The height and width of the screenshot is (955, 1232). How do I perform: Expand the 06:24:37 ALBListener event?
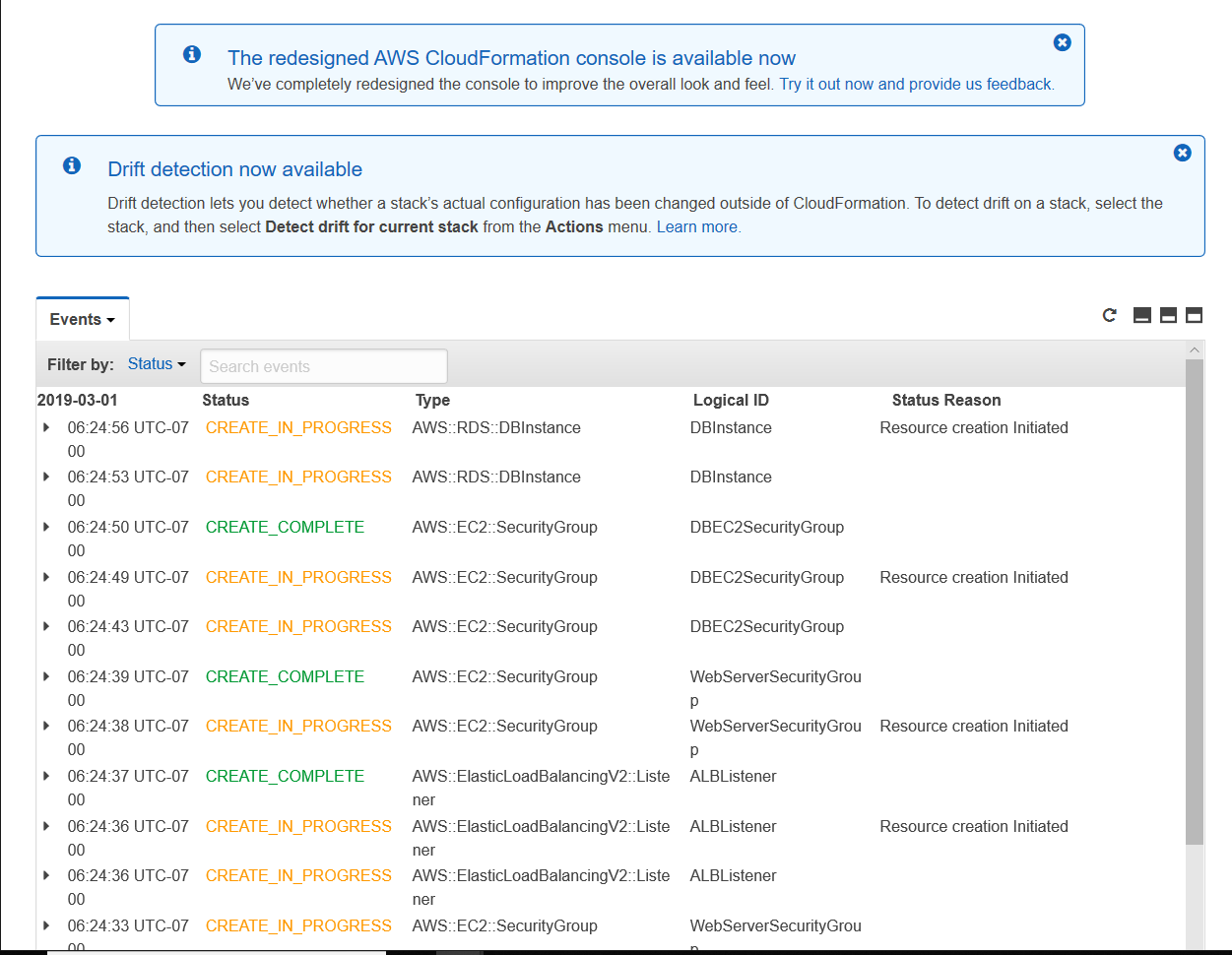[46, 776]
